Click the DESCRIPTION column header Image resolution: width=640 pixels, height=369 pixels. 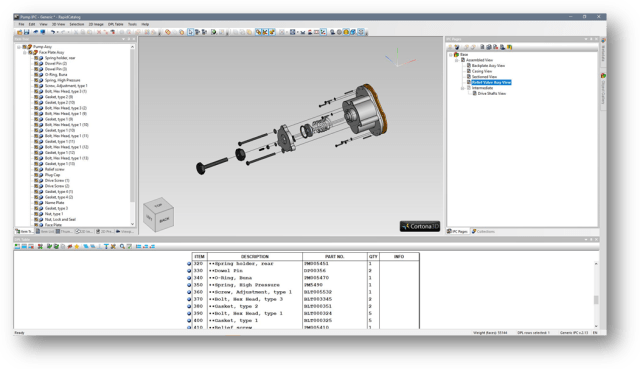pos(255,257)
